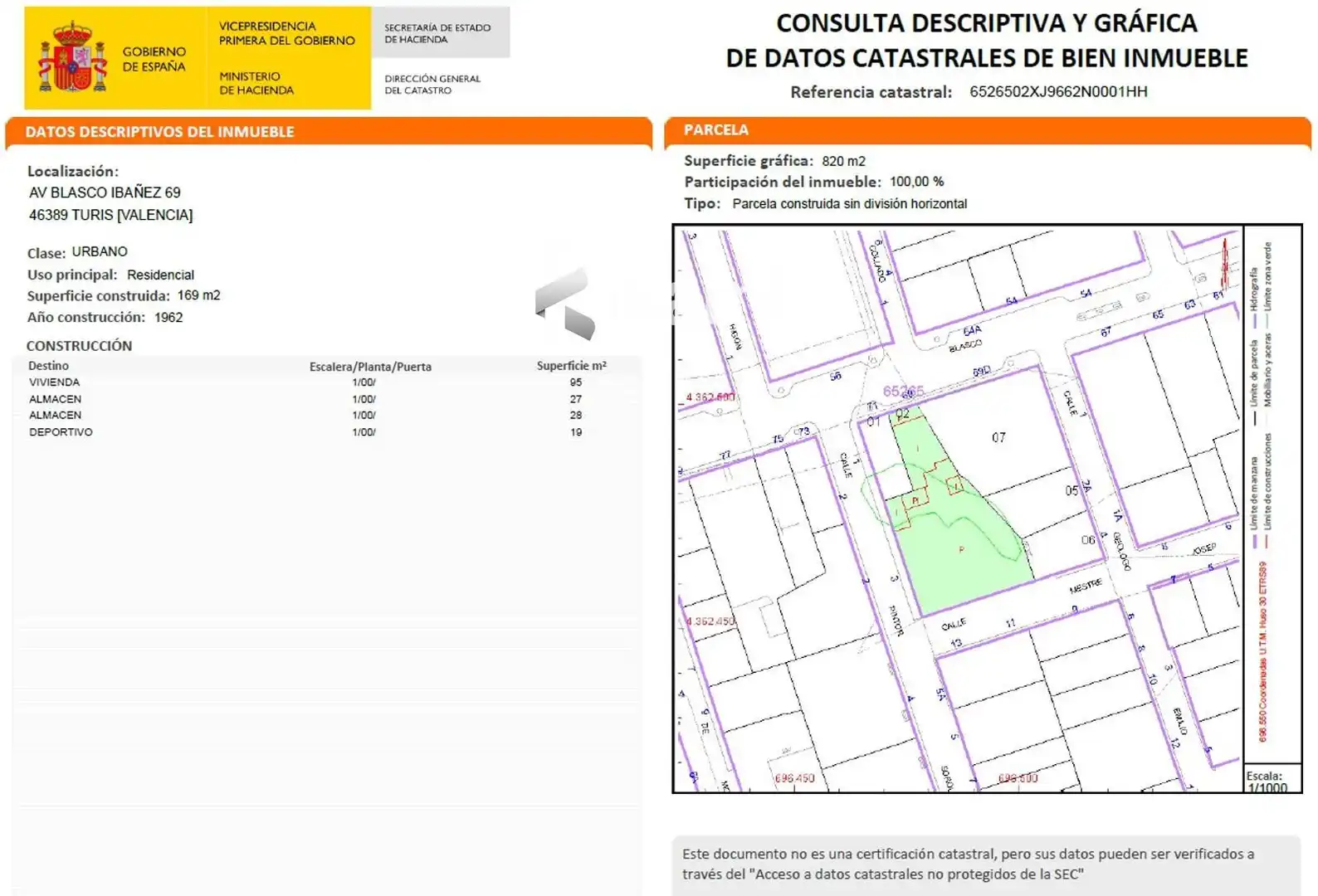Click surface value '95' in VIVIENDA row
Viewport: 1318px width, 896px height.
tap(576, 382)
